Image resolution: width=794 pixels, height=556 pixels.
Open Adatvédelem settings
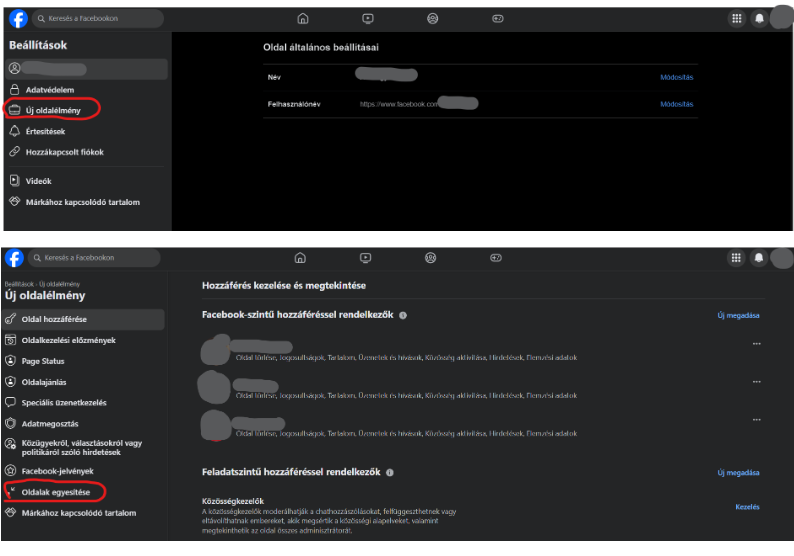86,90
